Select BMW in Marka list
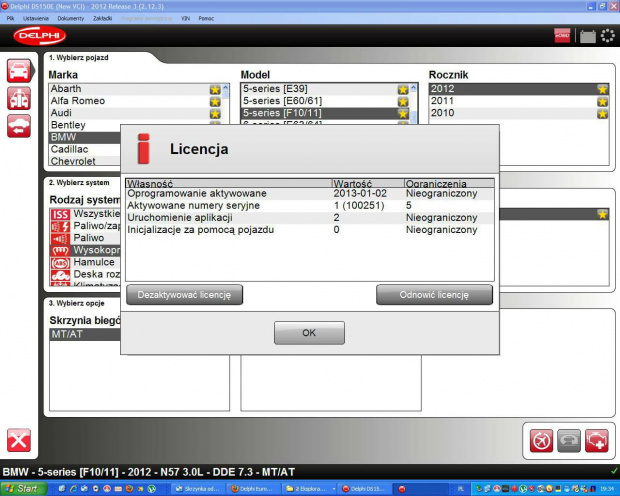The width and height of the screenshot is (620, 496). coord(85,137)
